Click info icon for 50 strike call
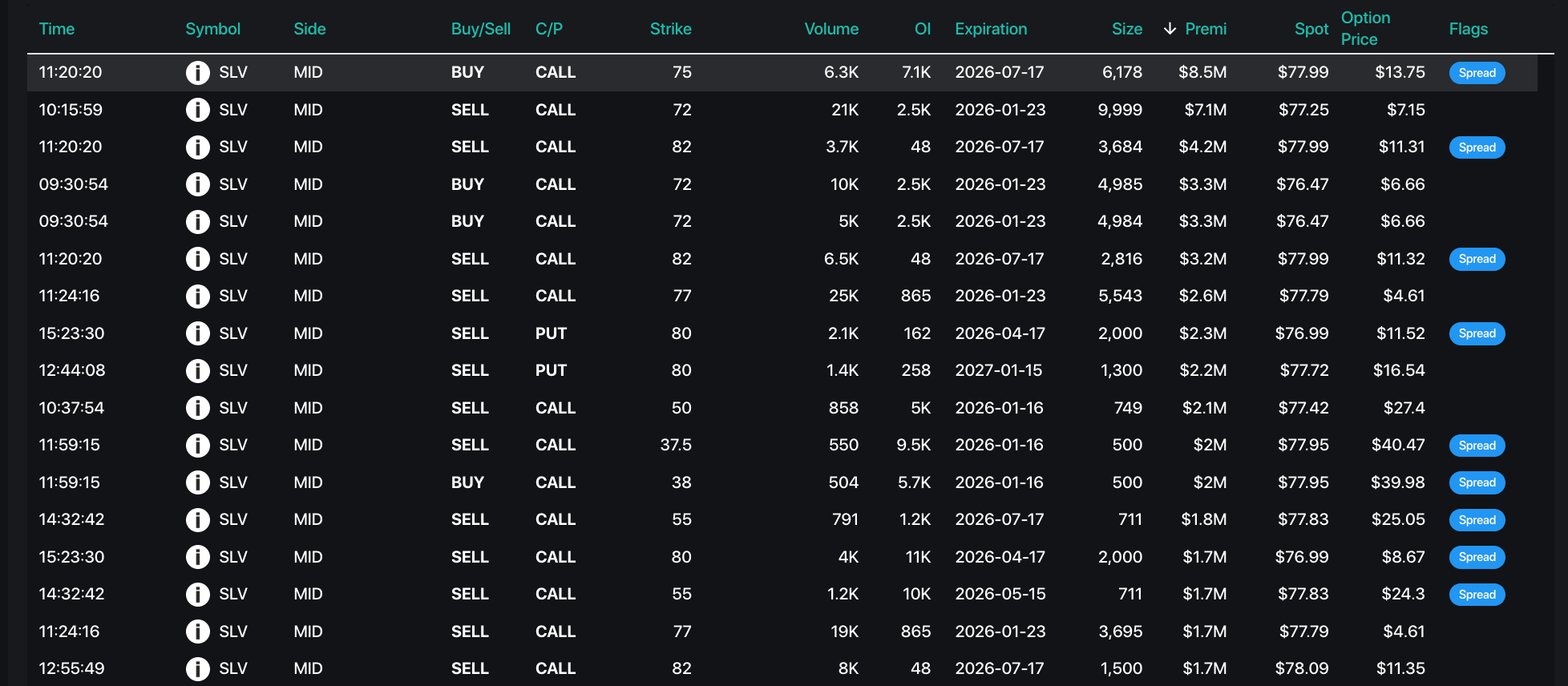Screen dimensions: 1568x686 (x=197, y=408)
